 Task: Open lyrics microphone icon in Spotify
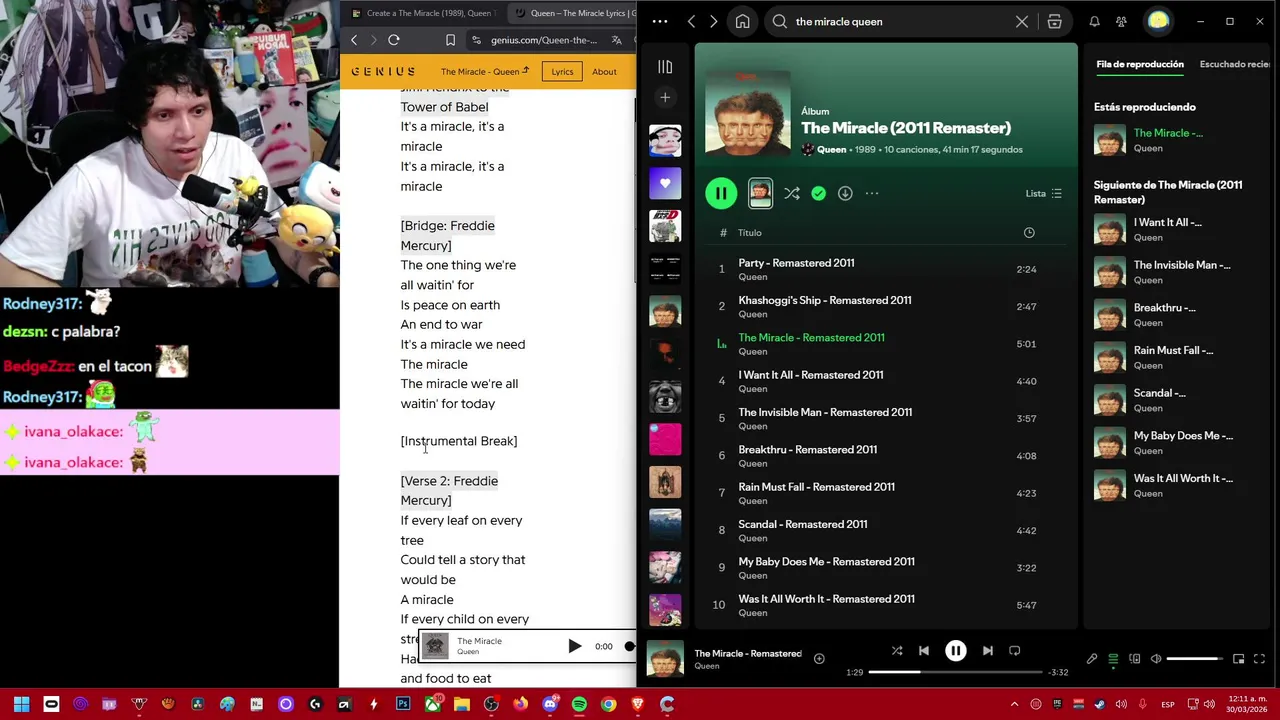(1092, 659)
